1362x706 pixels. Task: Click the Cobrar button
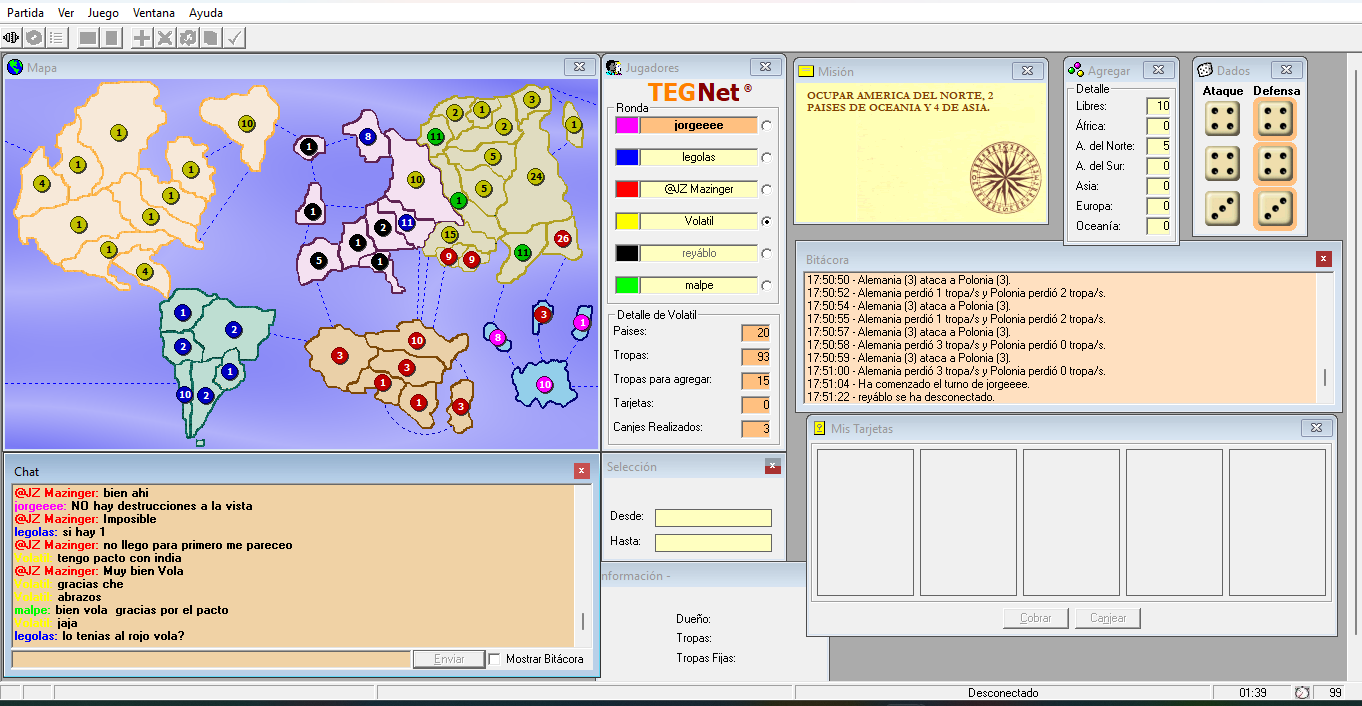point(1036,618)
